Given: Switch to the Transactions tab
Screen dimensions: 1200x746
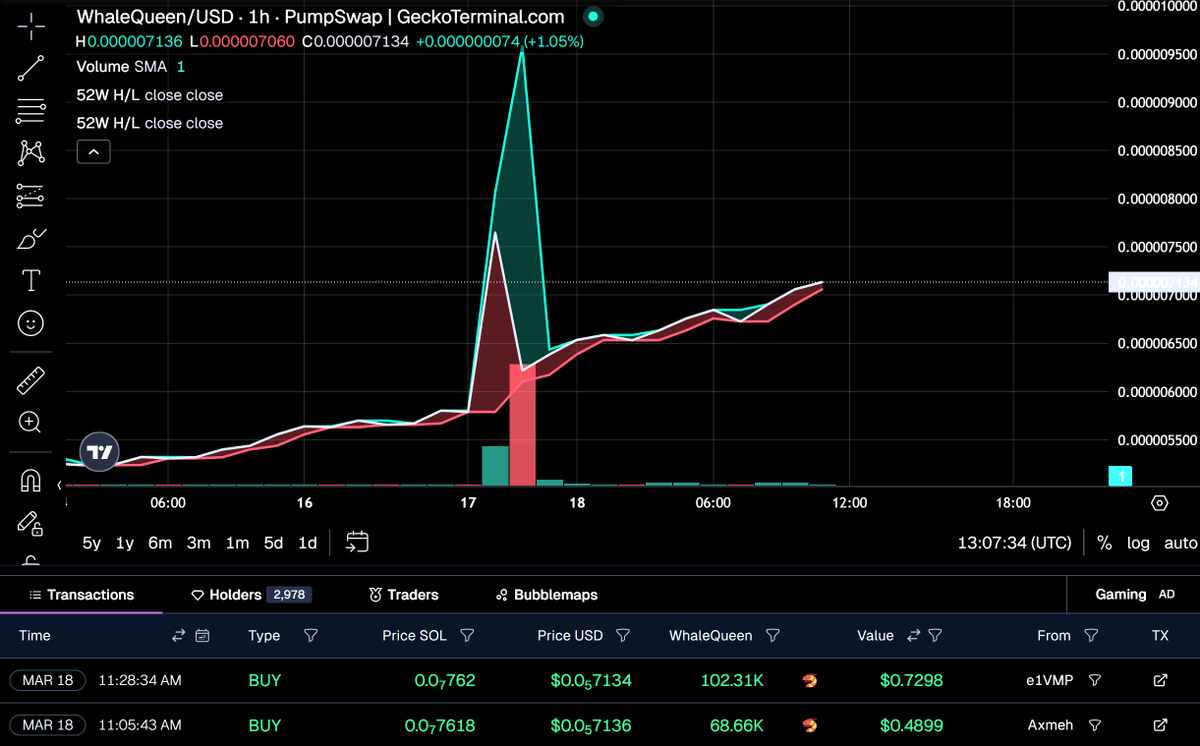Looking at the screenshot, I should (x=81, y=594).
